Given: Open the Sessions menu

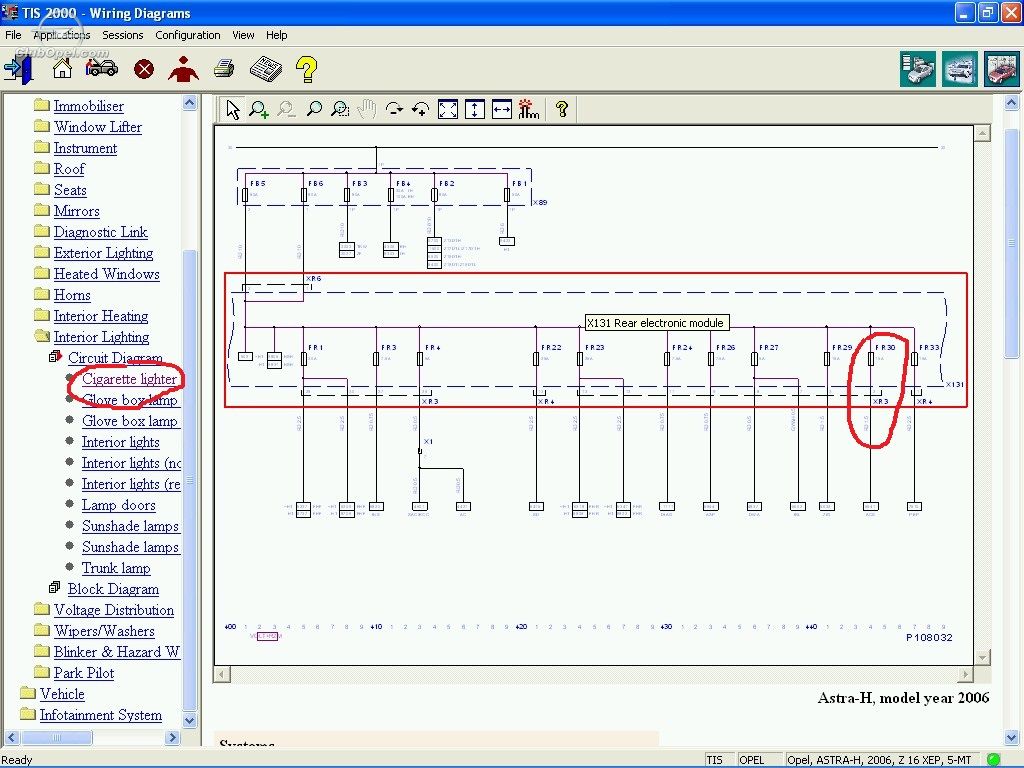Looking at the screenshot, I should tap(122, 35).
